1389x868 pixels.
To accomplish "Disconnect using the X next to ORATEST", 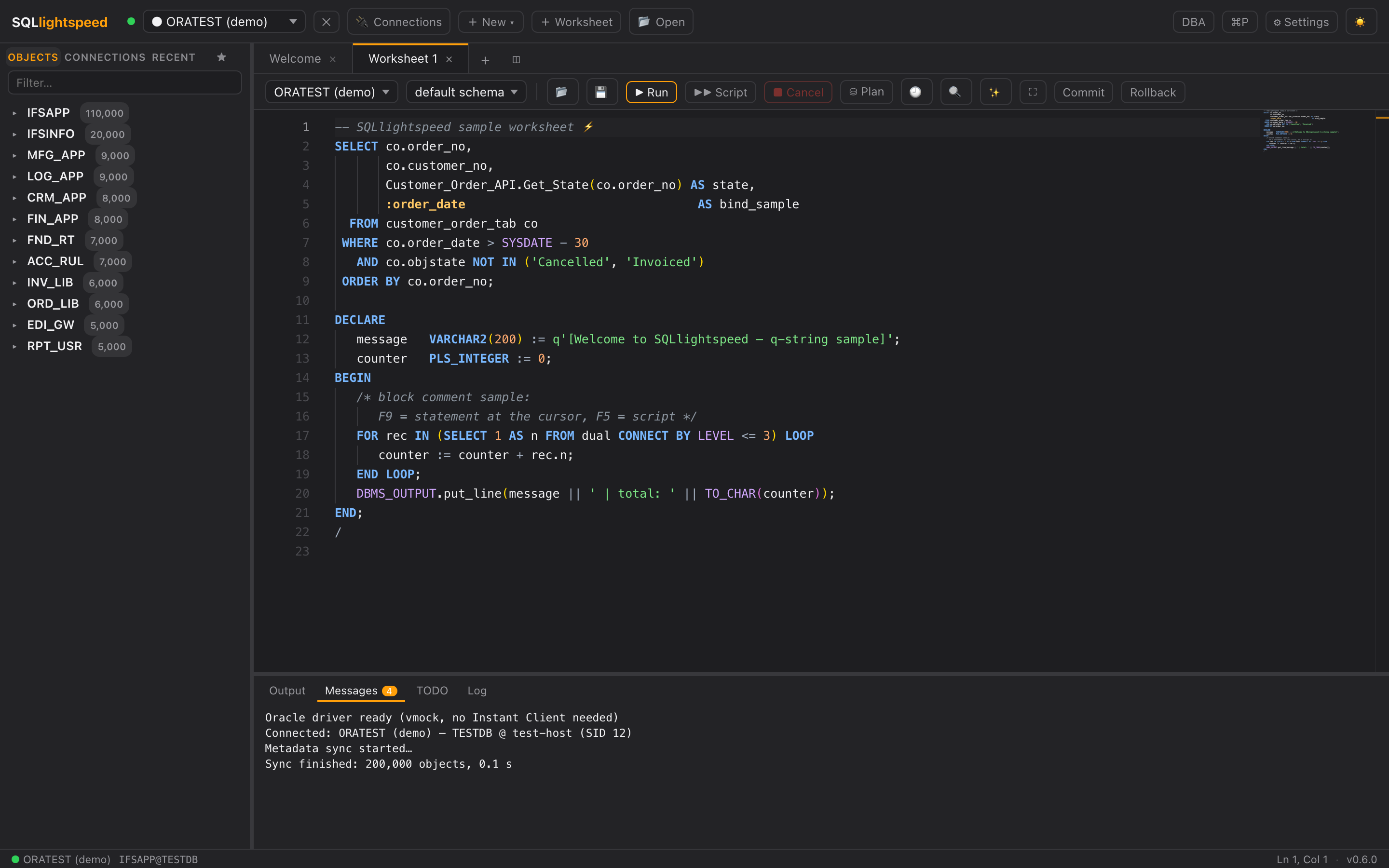I will pos(326,22).
